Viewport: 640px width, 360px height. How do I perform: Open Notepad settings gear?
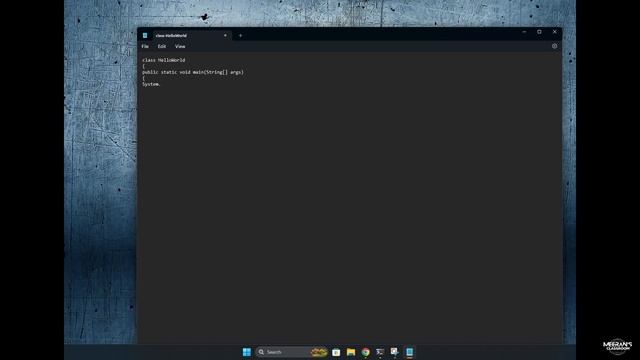click(554, 46)
